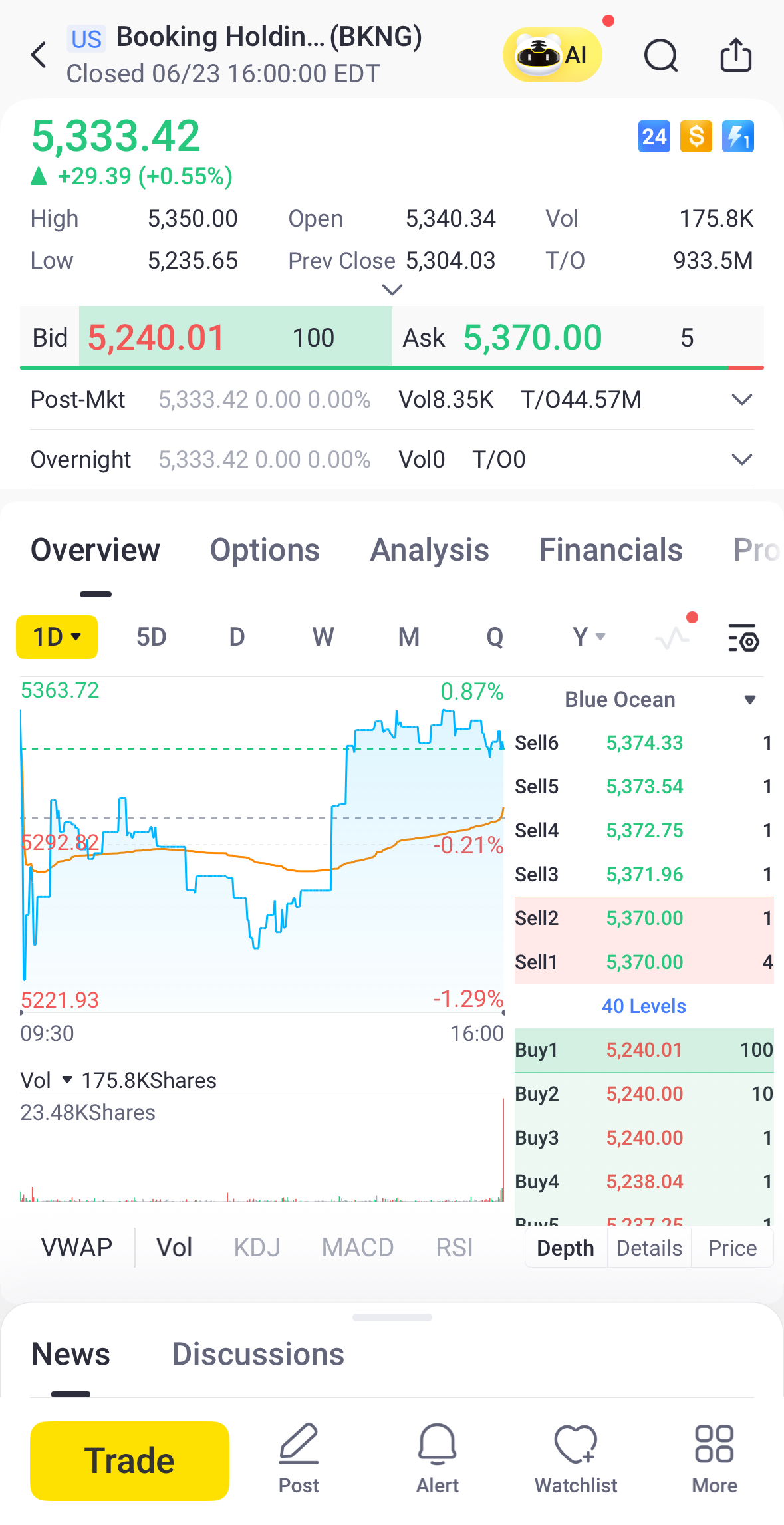Screen dimensions: 784x1525
Task: Tap the search magnifier icon
Action: pyautogui.click(x=661, y=55)
